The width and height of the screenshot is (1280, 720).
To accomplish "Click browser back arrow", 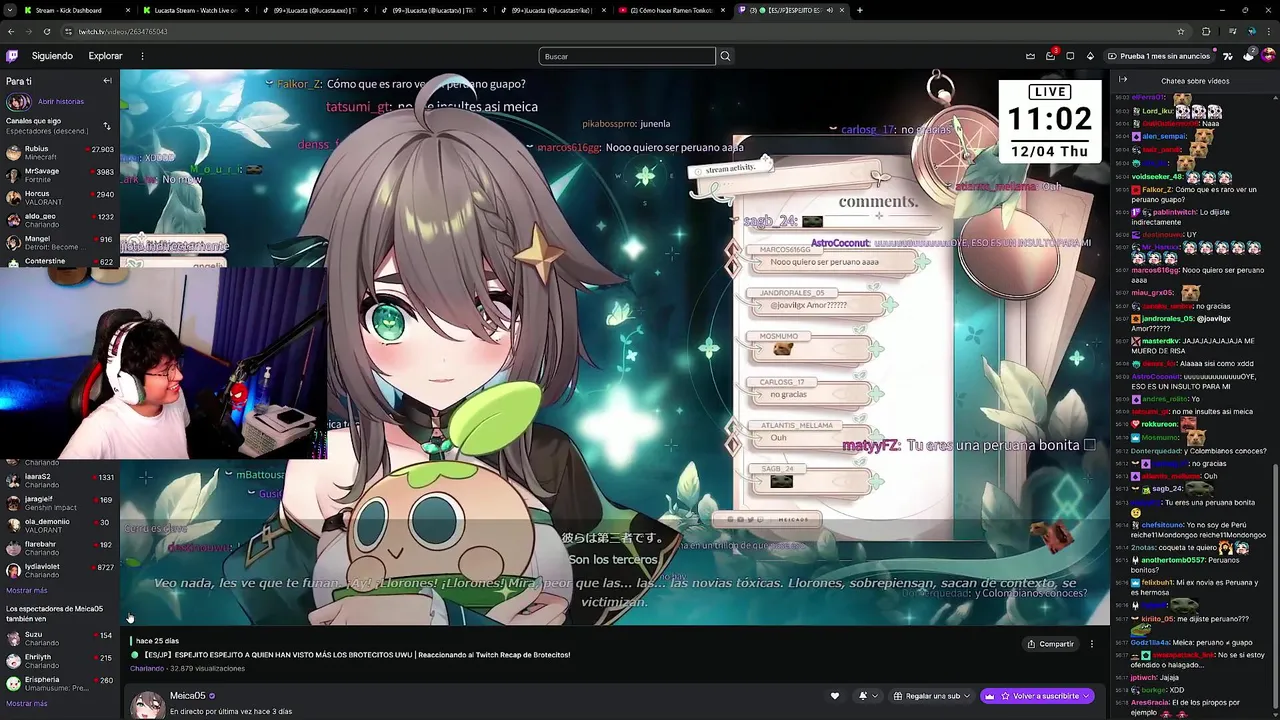I will point(12,31).
